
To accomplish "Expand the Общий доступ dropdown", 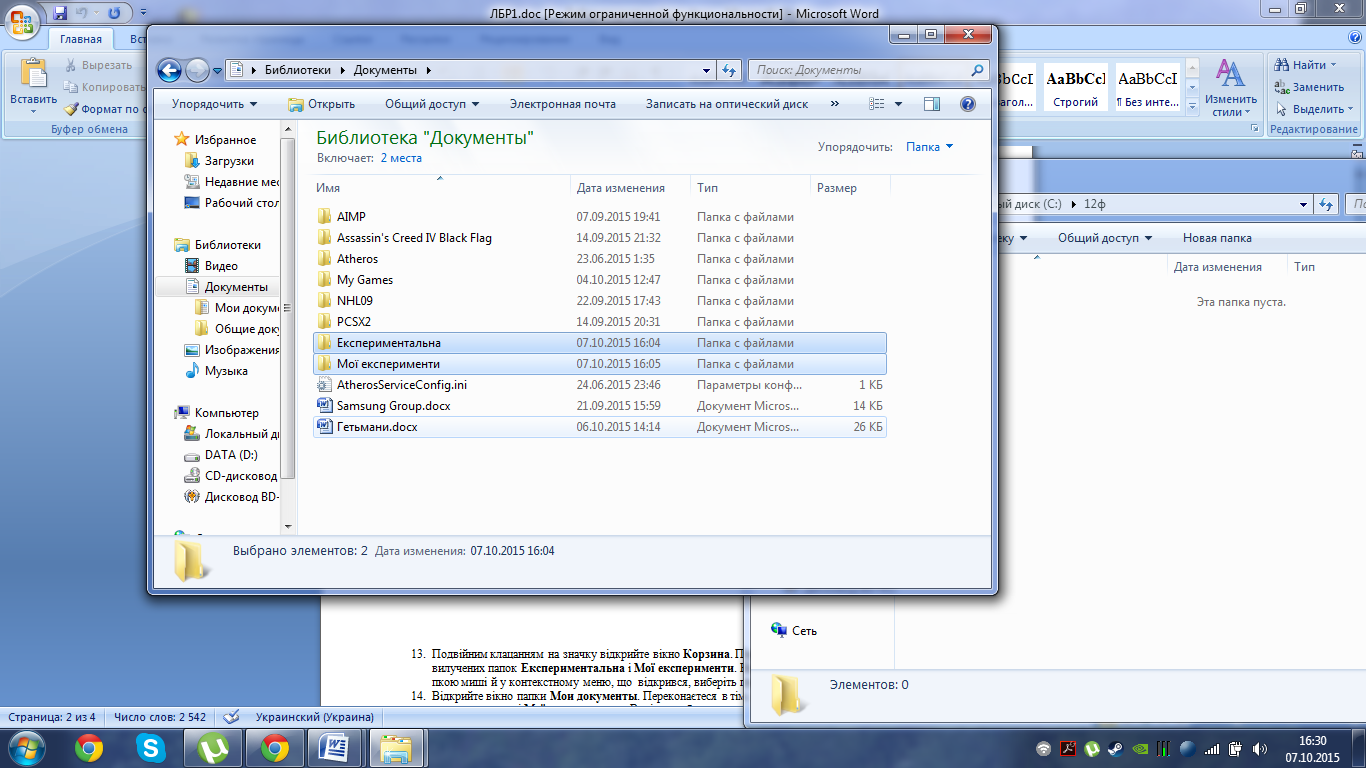I will tap(432, 104).
